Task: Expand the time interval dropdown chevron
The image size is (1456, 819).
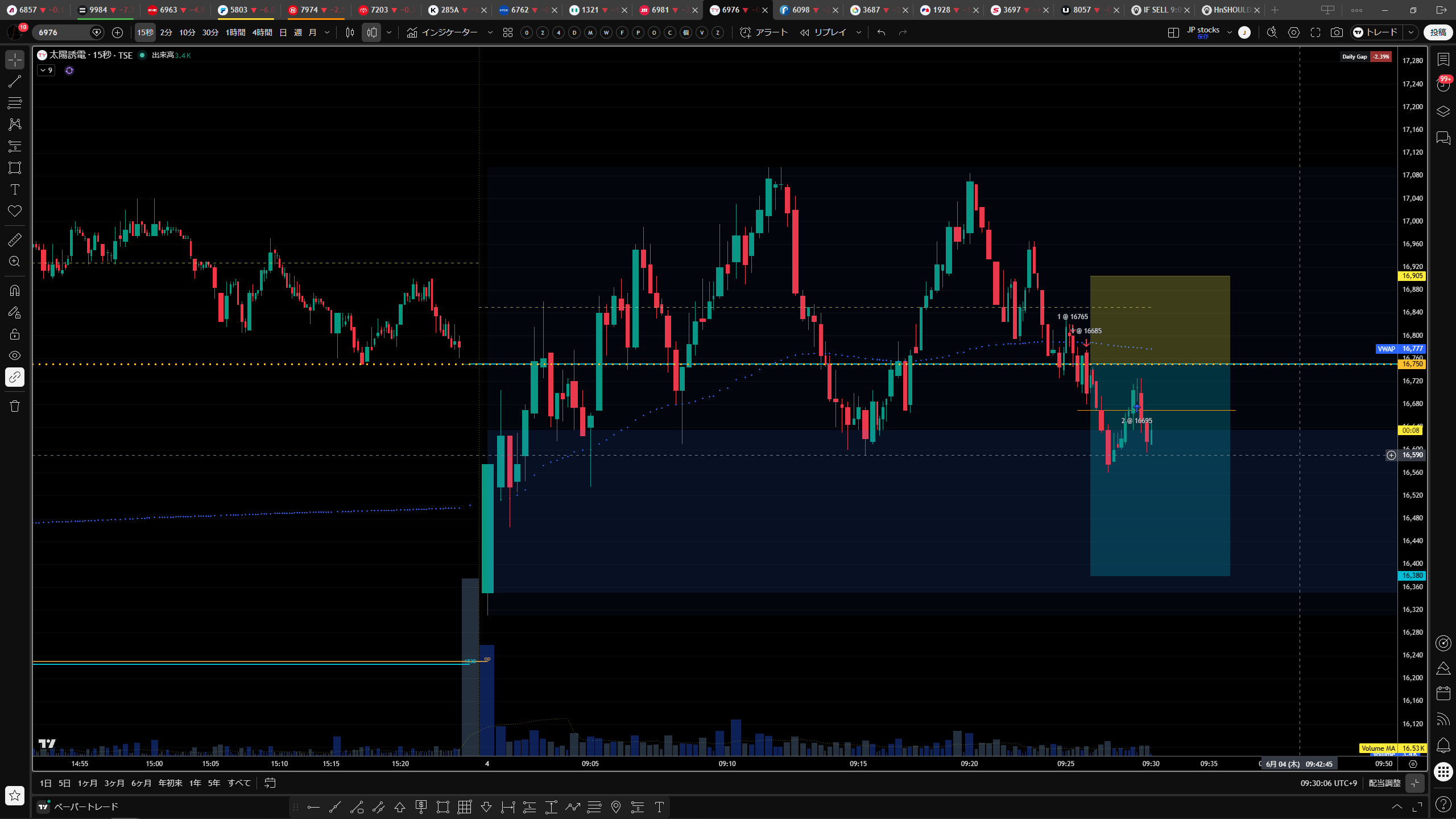Action: pos(327,32)
